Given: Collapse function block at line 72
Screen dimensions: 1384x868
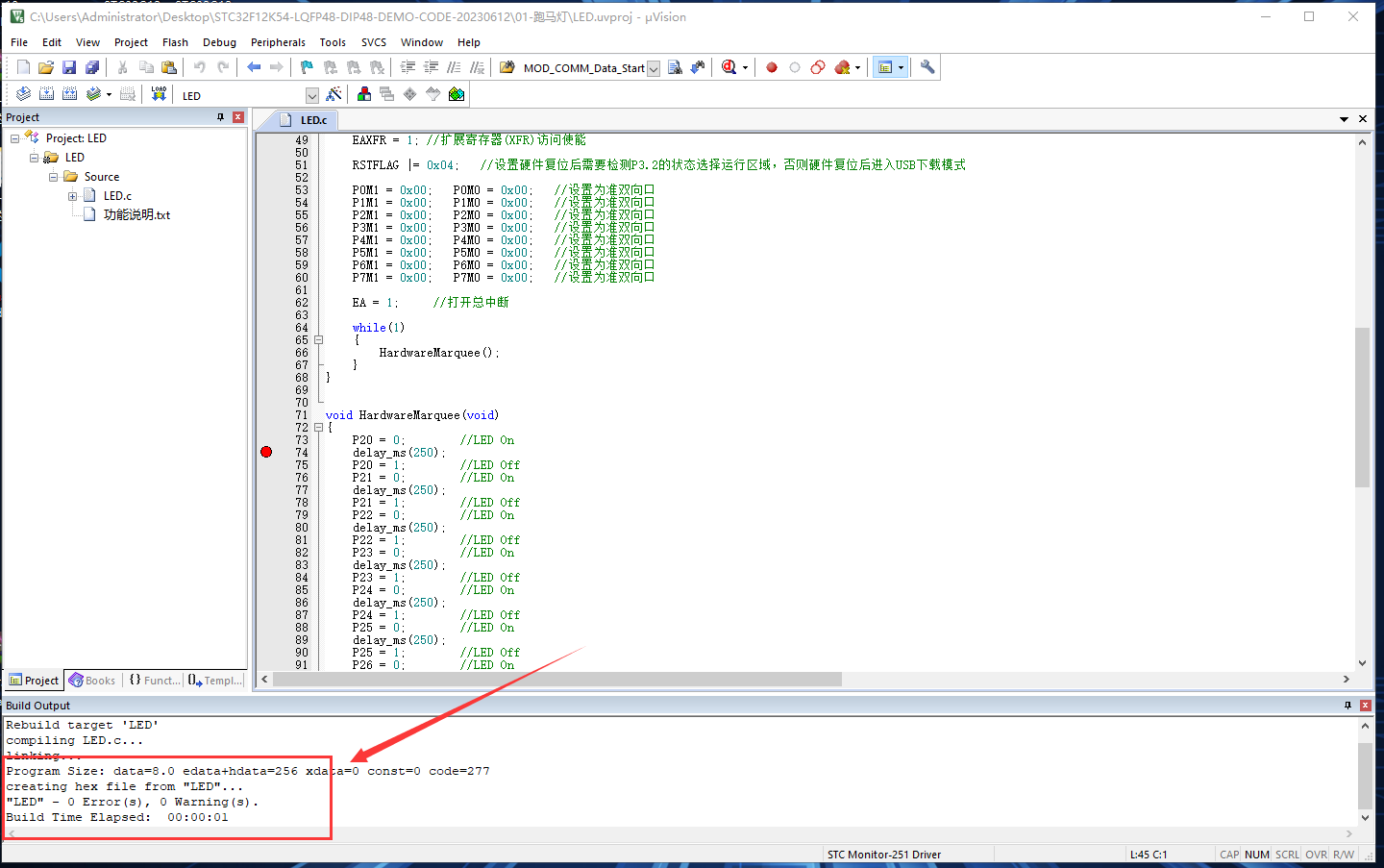Looking at the screenshot, I should (x=318, y=428).
